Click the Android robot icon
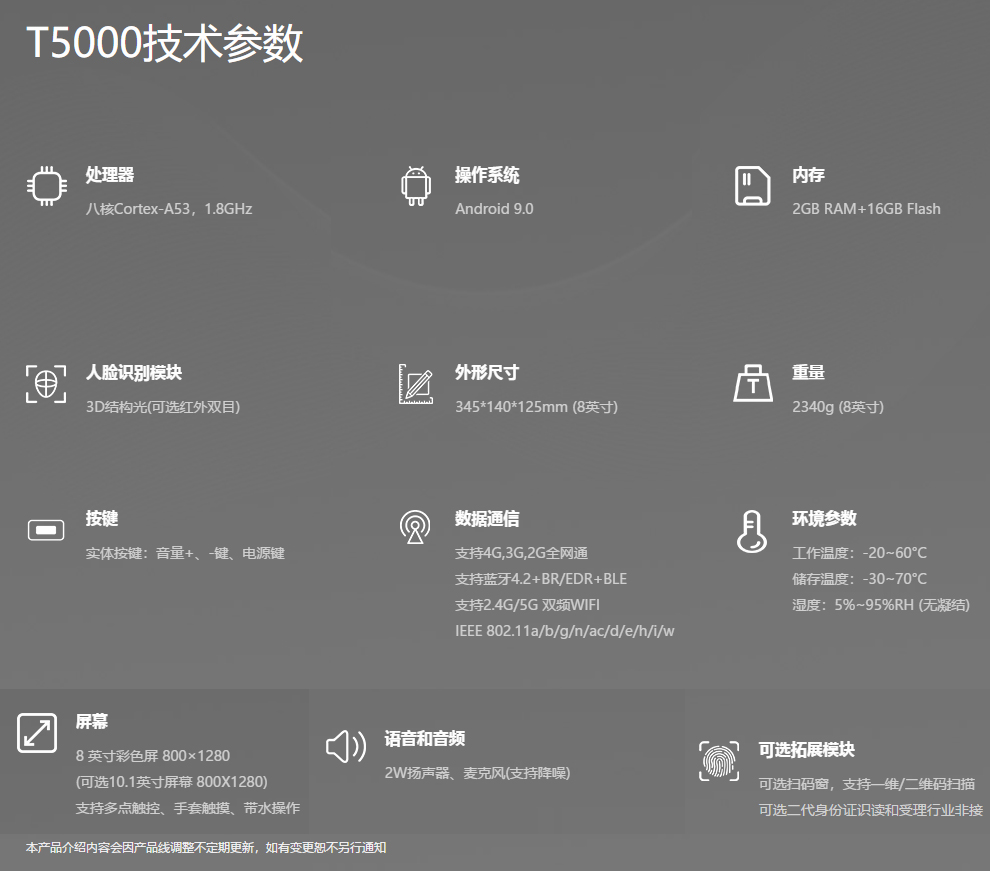 416,186
